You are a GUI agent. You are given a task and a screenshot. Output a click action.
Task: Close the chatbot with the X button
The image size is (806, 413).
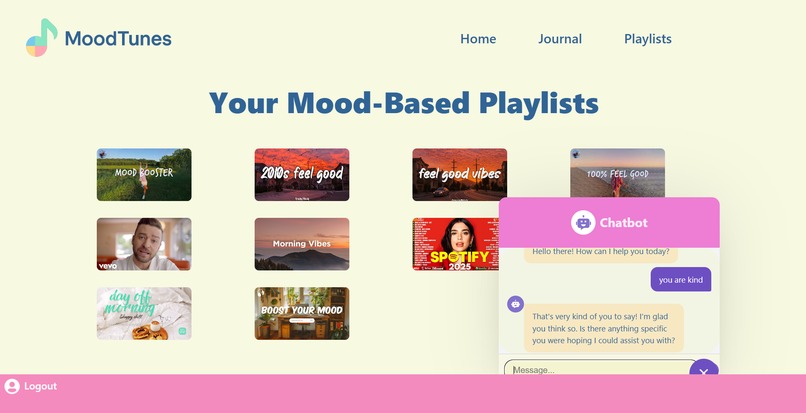704,368
